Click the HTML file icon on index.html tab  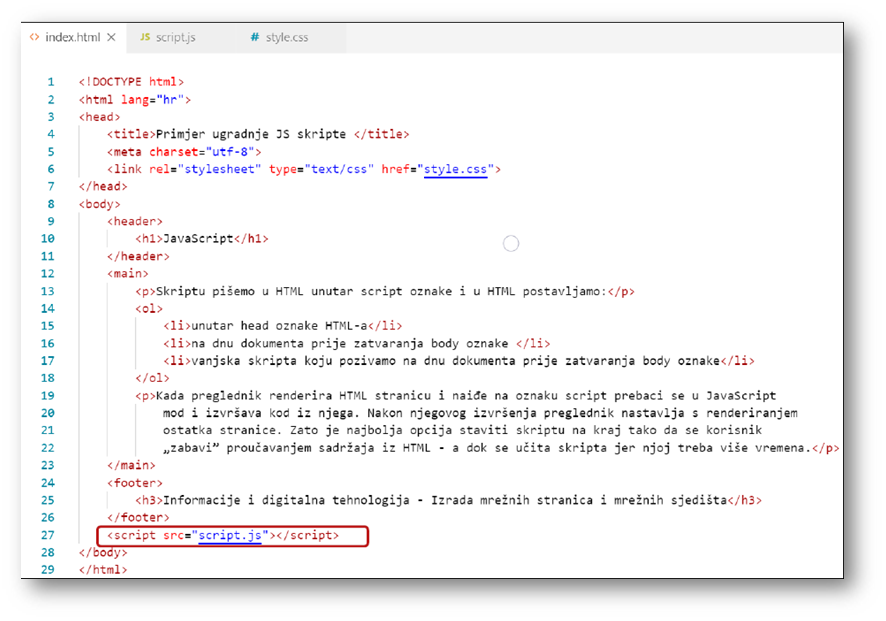pos(34,37)
